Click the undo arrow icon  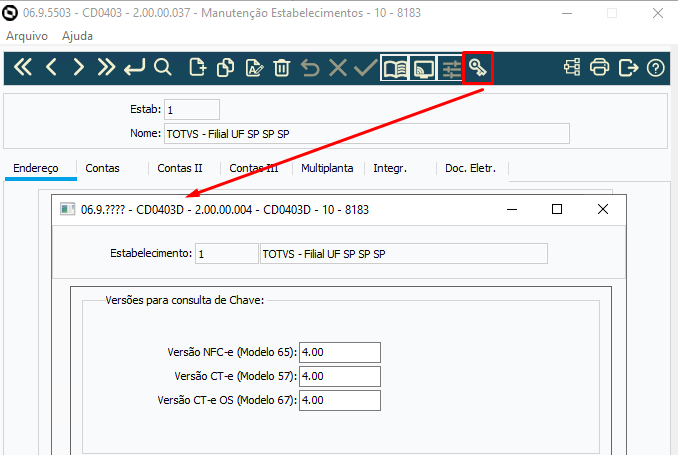[x=310, y=68]
